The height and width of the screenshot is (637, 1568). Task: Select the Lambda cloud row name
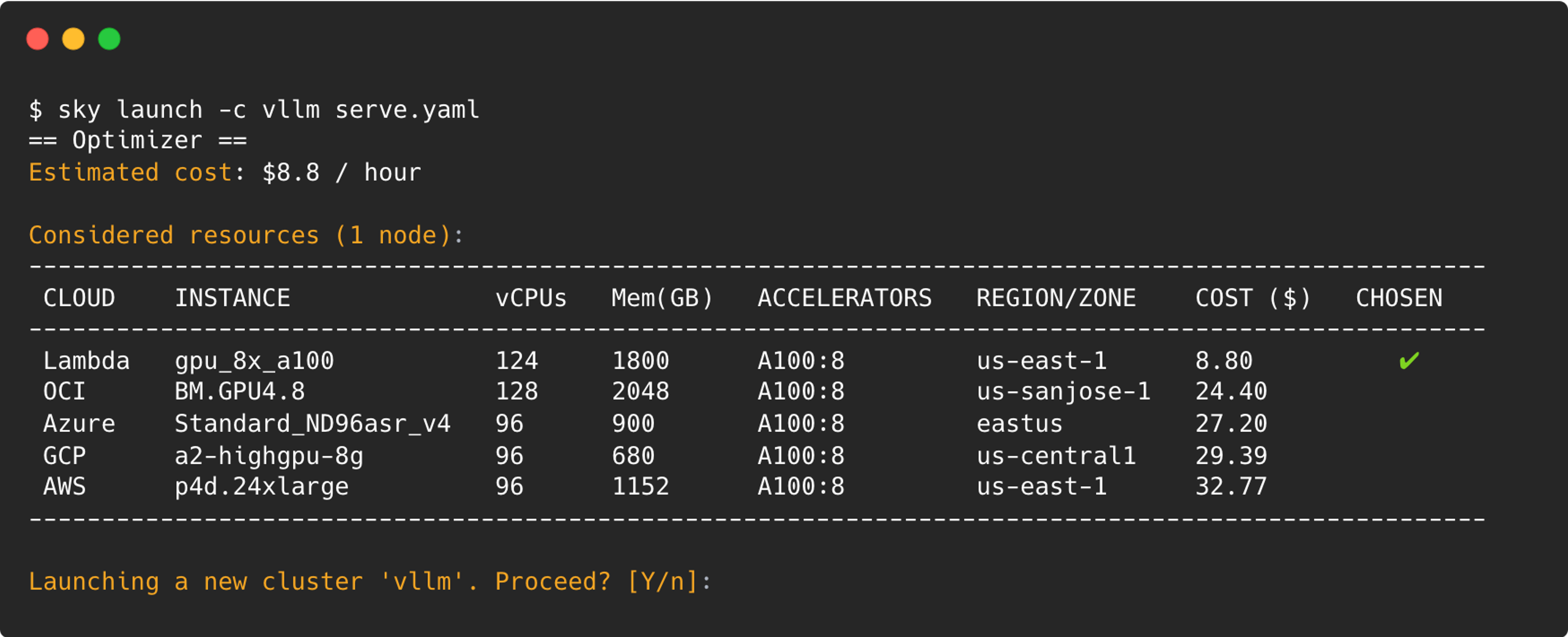(87, 361)
